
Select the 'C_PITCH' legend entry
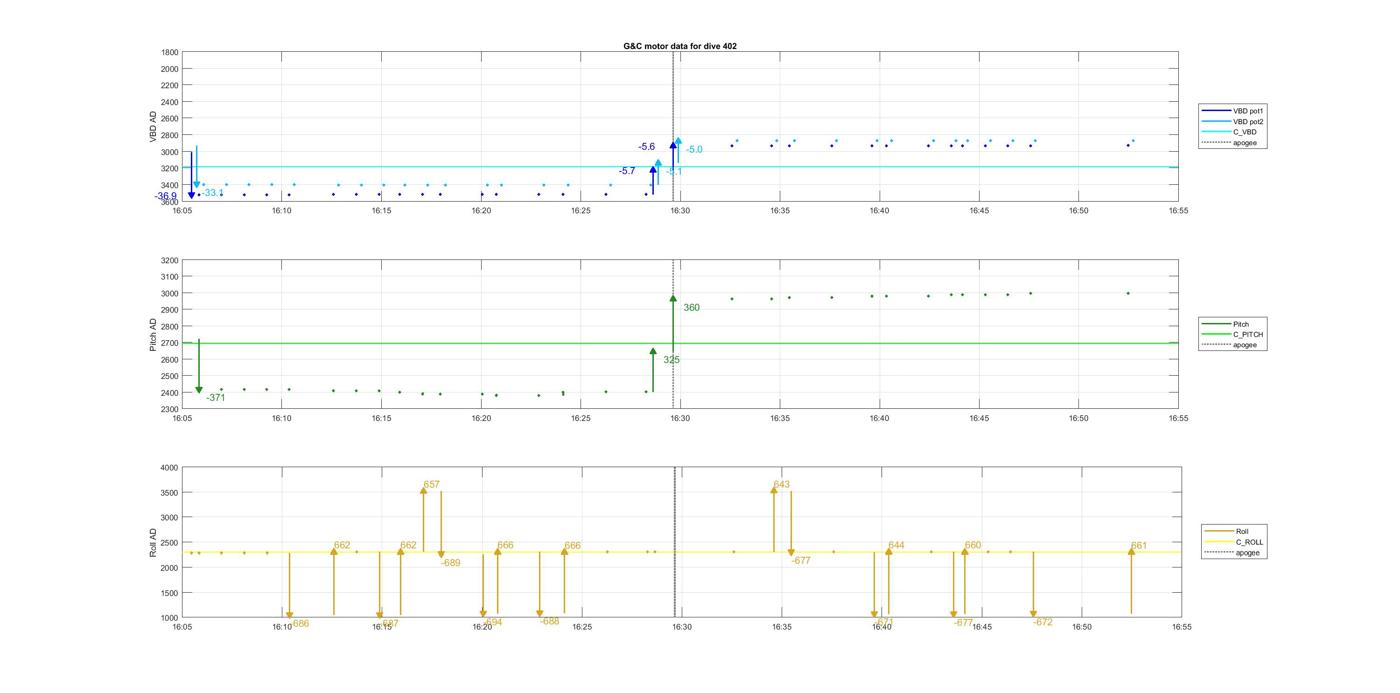click(1233, 335)
